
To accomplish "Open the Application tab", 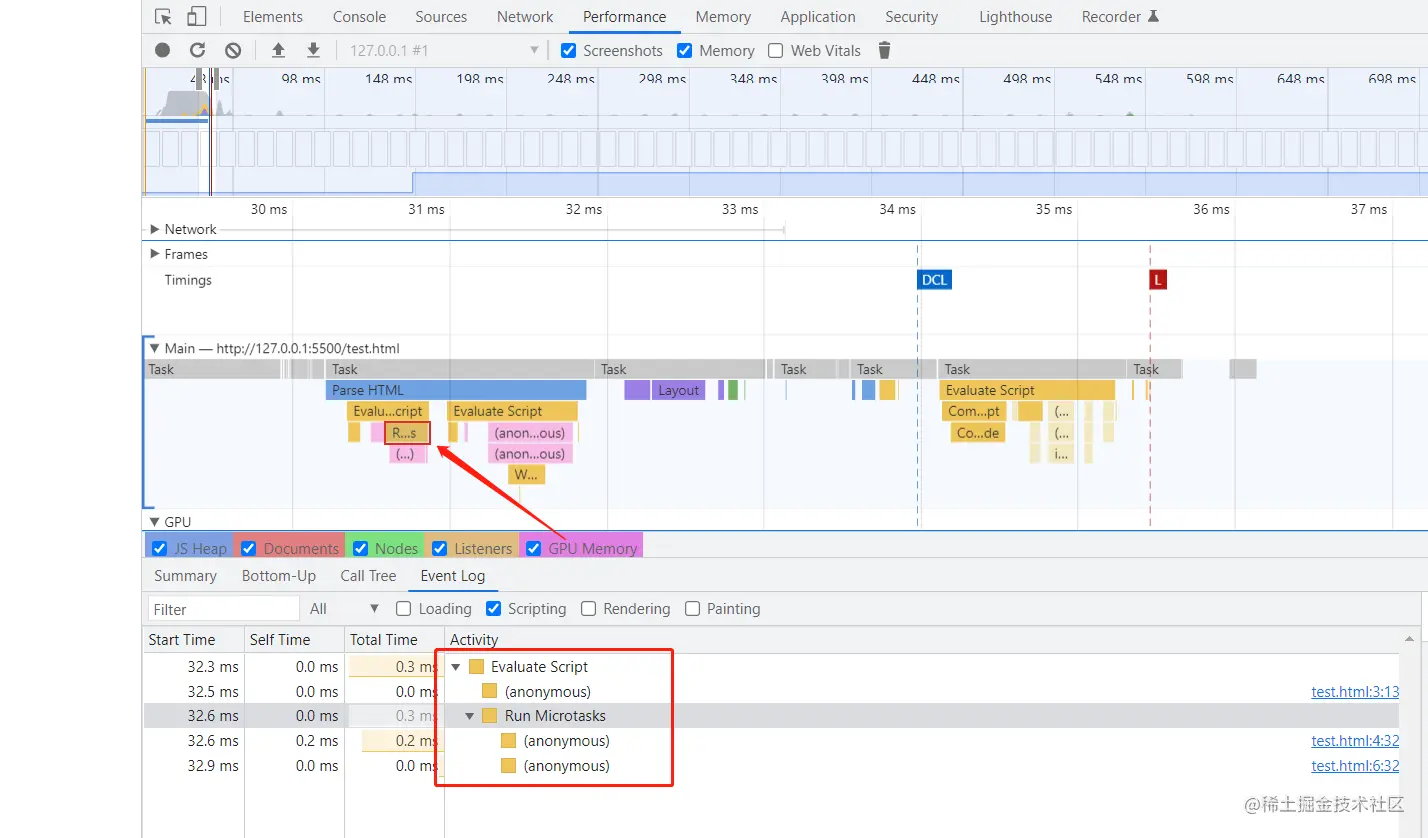I will pos(818,17).
